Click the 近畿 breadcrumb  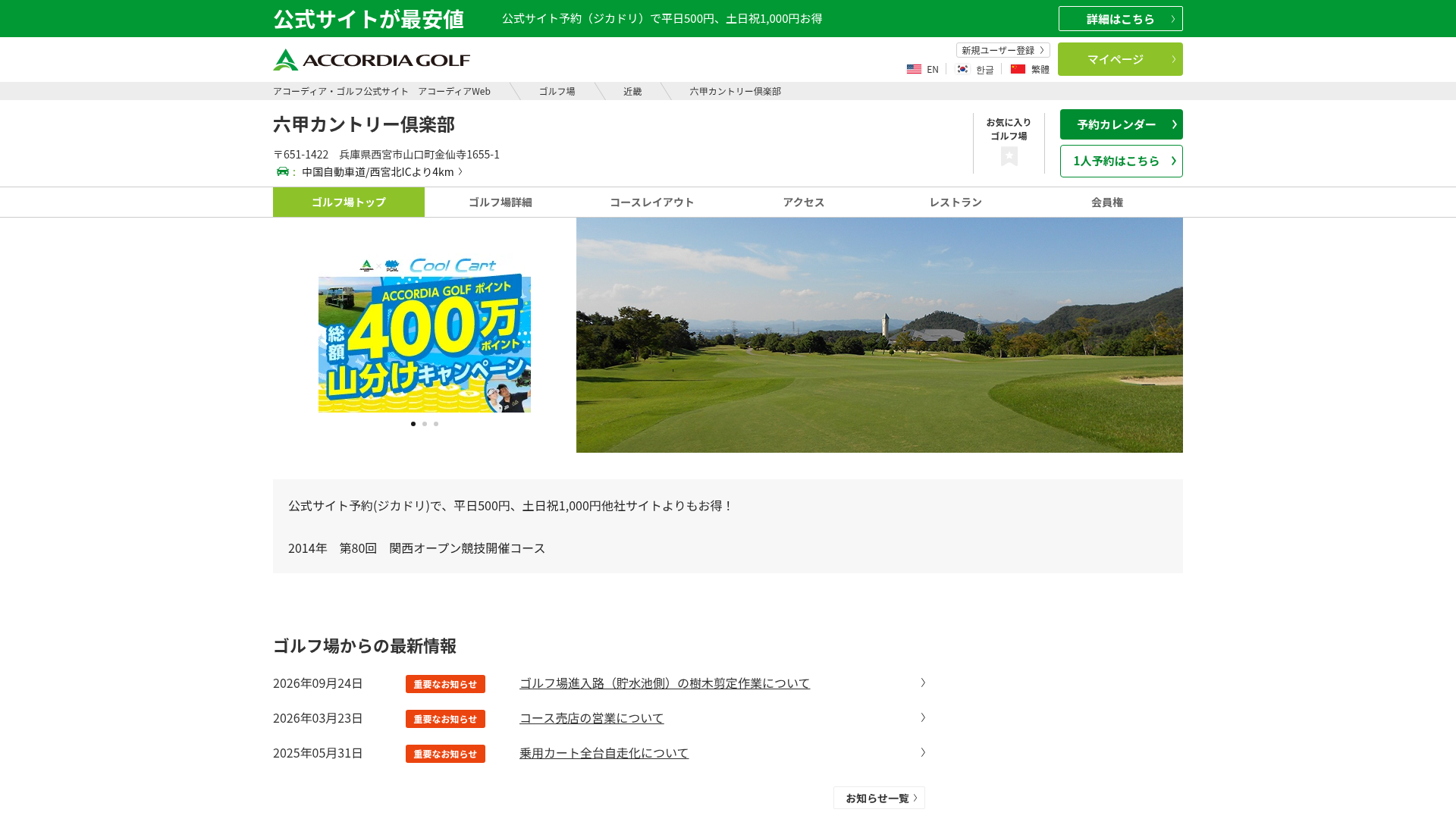[632, 91]
